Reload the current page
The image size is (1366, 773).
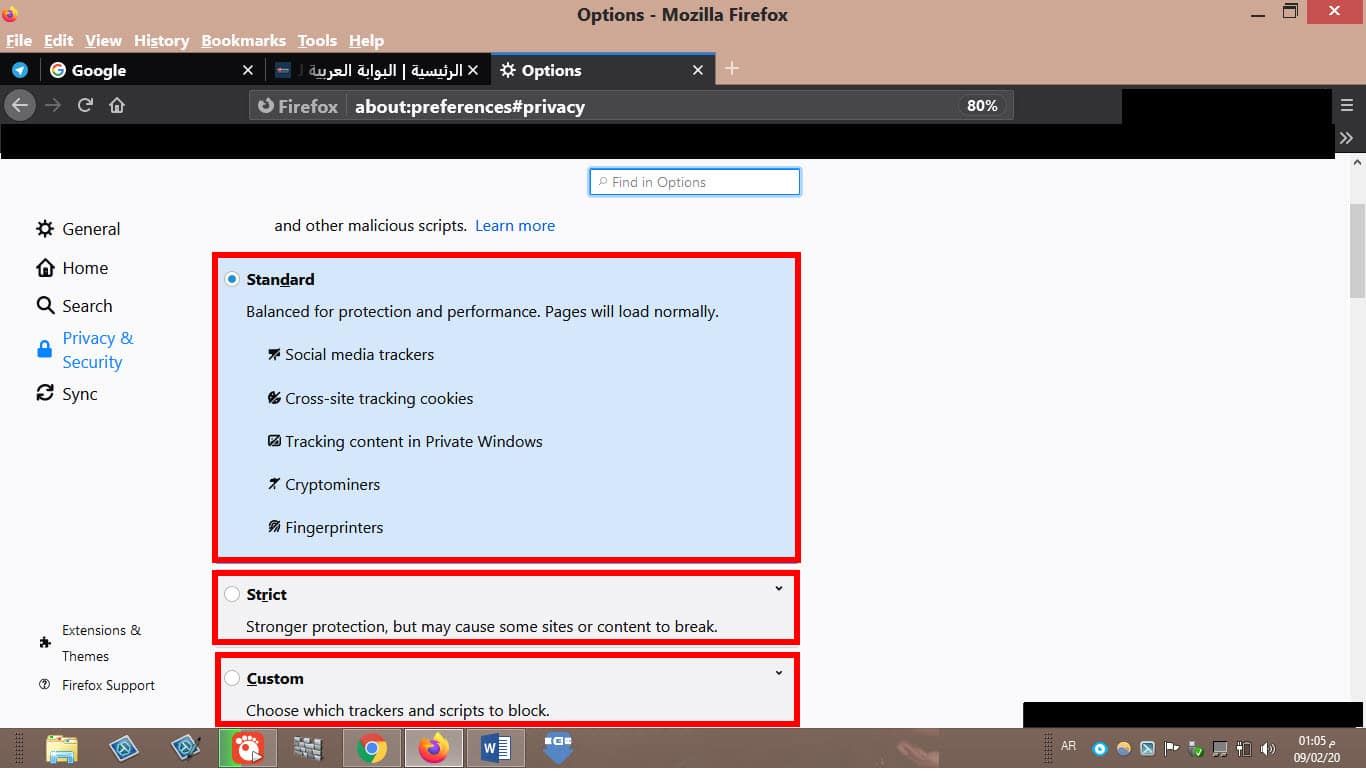[85, 105]
